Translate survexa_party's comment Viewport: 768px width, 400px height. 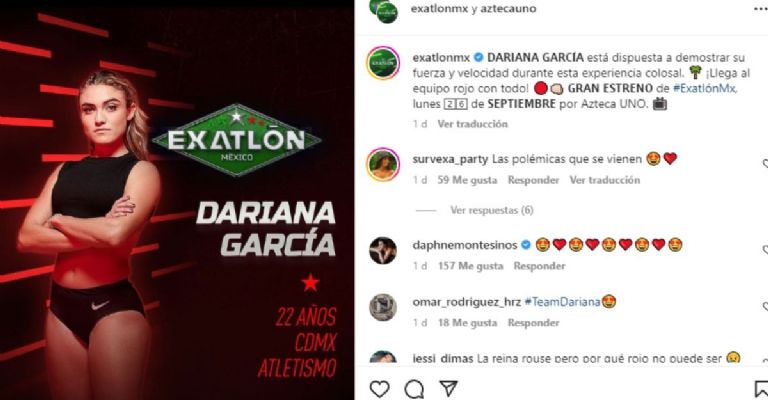pos(604,180)
